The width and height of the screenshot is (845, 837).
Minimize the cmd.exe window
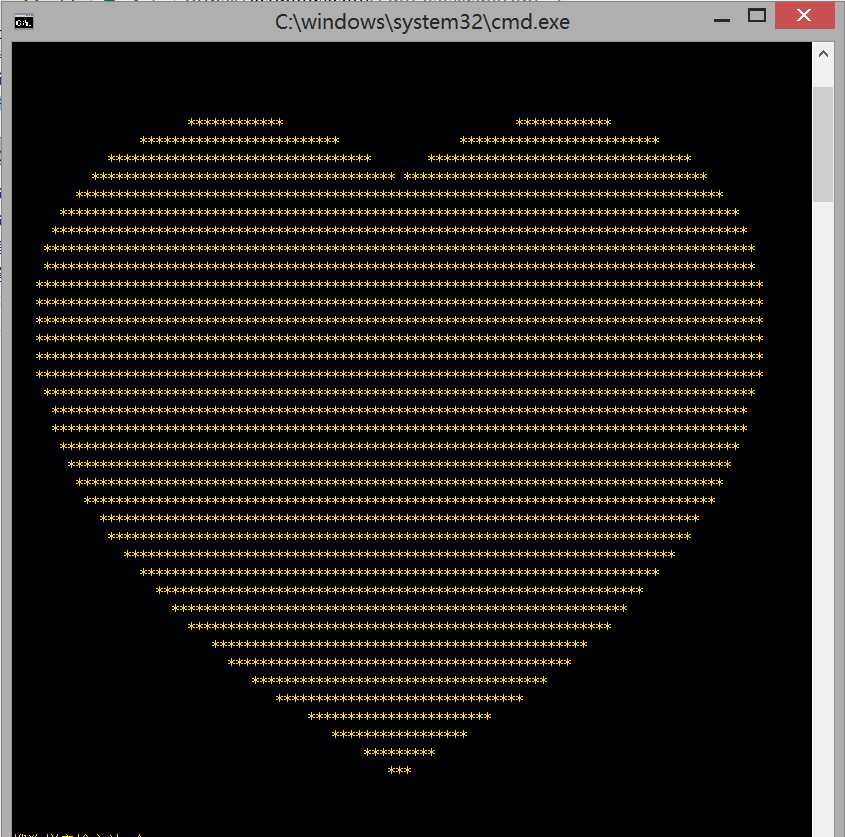coord(722,20)
